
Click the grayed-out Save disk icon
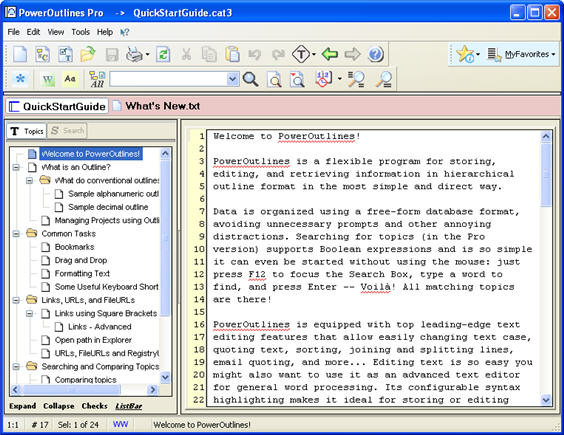pos(112,55)
